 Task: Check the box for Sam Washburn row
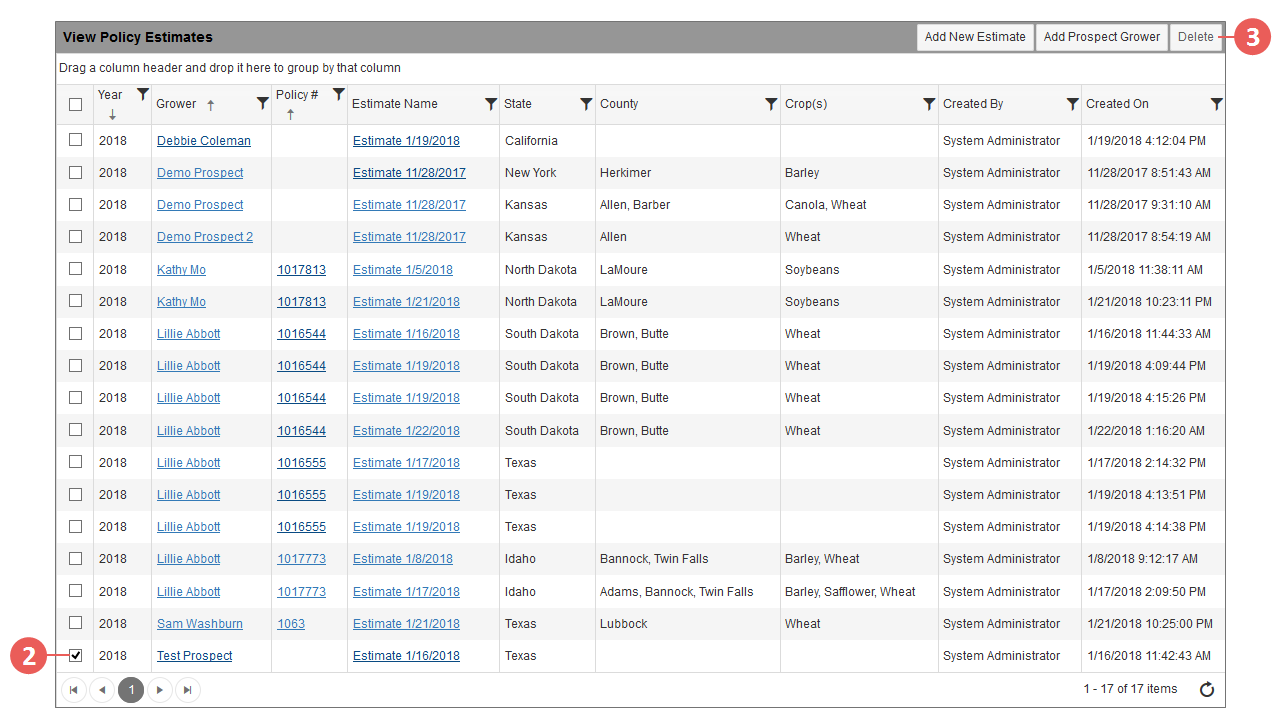pos(75,623)
